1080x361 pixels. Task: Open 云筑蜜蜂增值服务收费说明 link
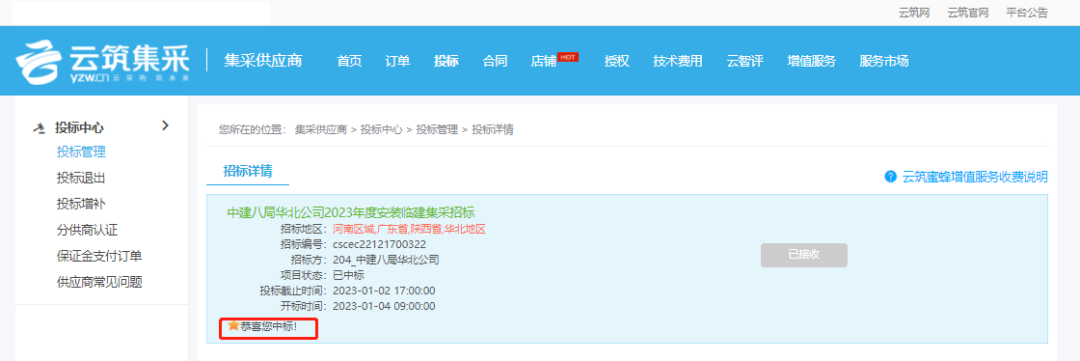975,176
